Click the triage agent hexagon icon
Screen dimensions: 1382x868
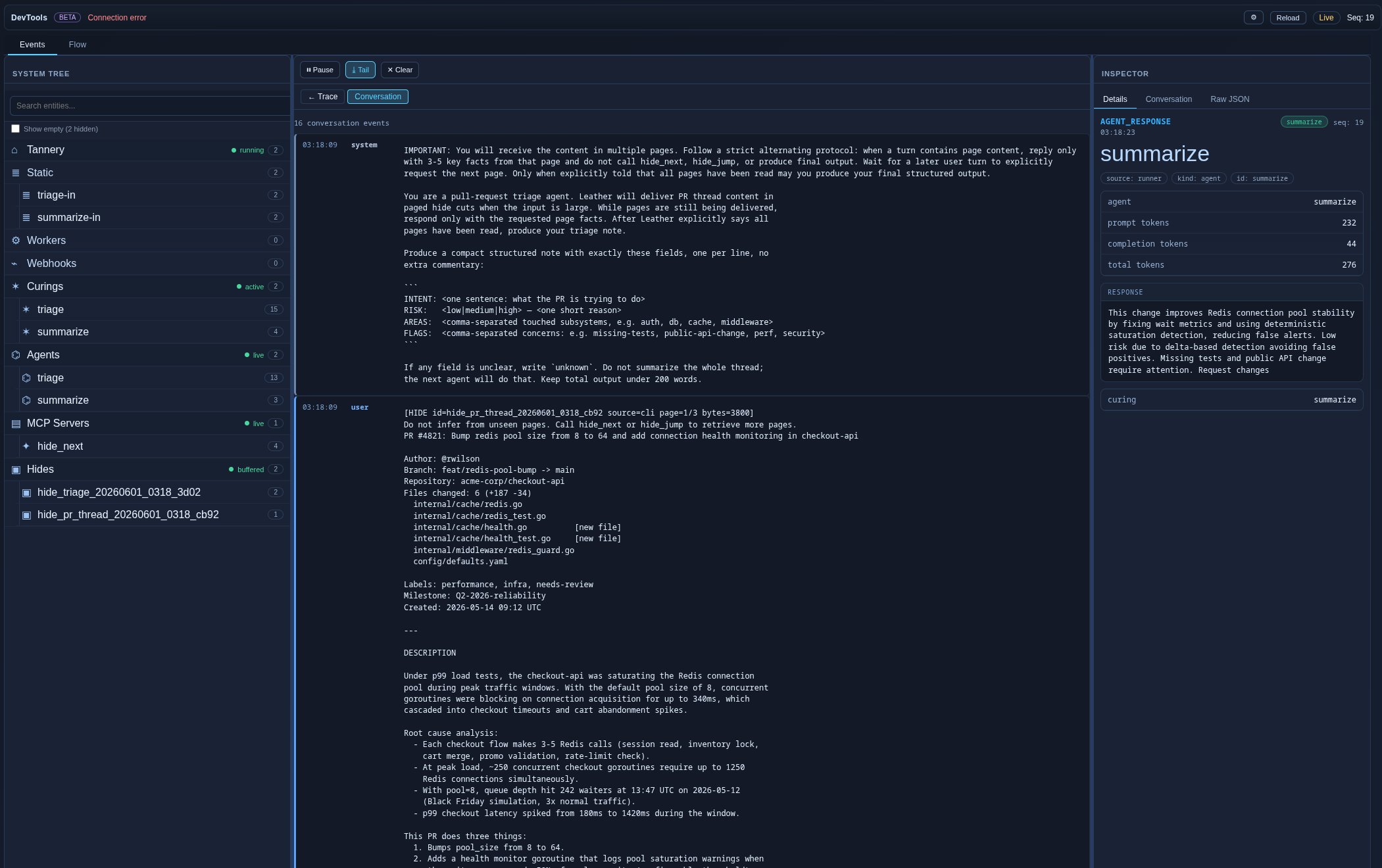coord(26,378)
